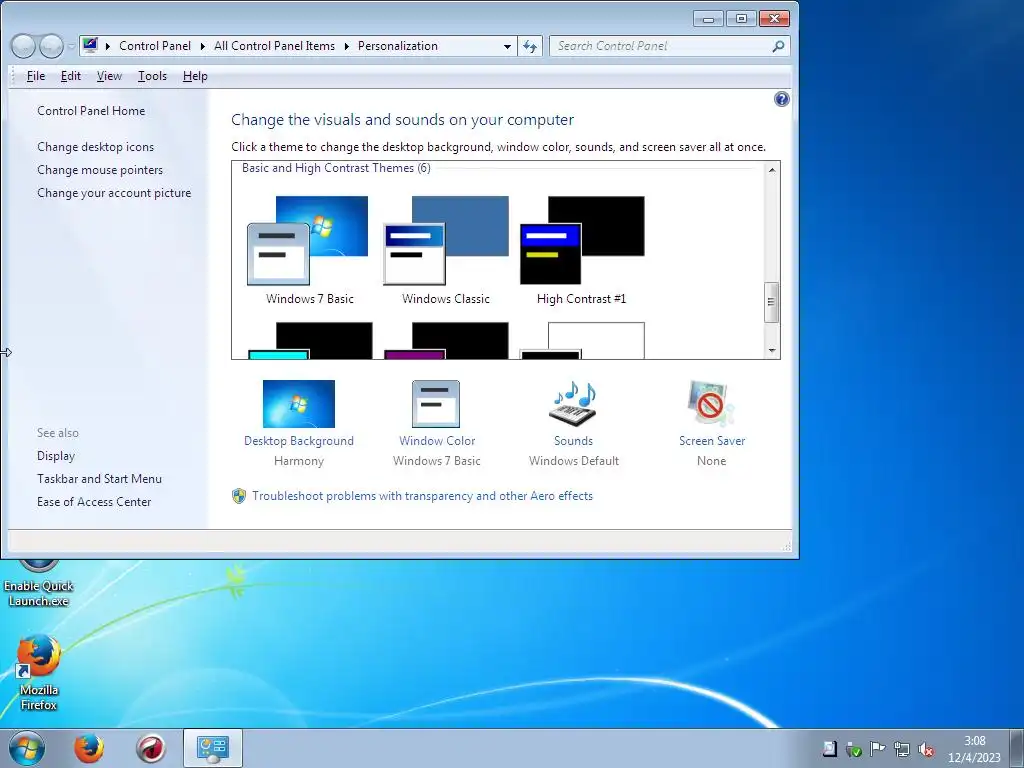The width and height of the screenshot is (1024, 768).
Task: Open the Display link
Action: (56, 456)
